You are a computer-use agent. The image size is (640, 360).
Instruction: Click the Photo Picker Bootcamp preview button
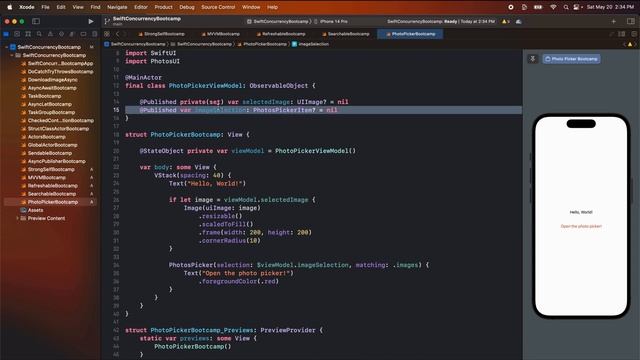571,59
